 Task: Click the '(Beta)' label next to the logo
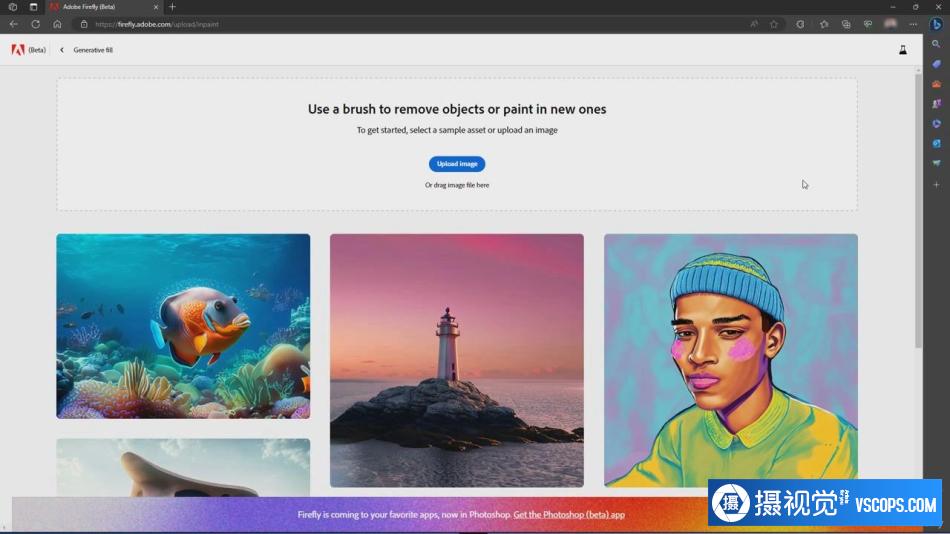pos(37,50)
